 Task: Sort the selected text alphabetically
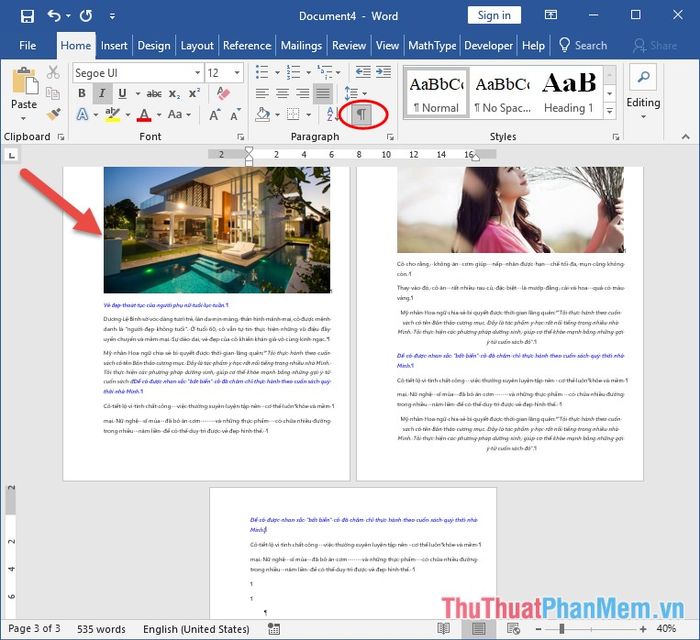[331, 115]
